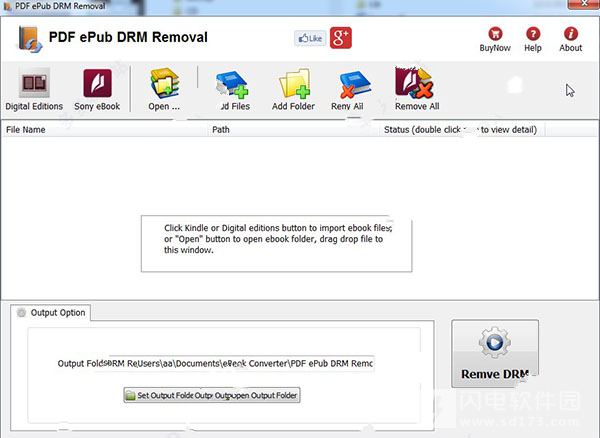The image size is (600, 438).
Task: Click the Add Folder icon
Action: click(x=294, y=83)
